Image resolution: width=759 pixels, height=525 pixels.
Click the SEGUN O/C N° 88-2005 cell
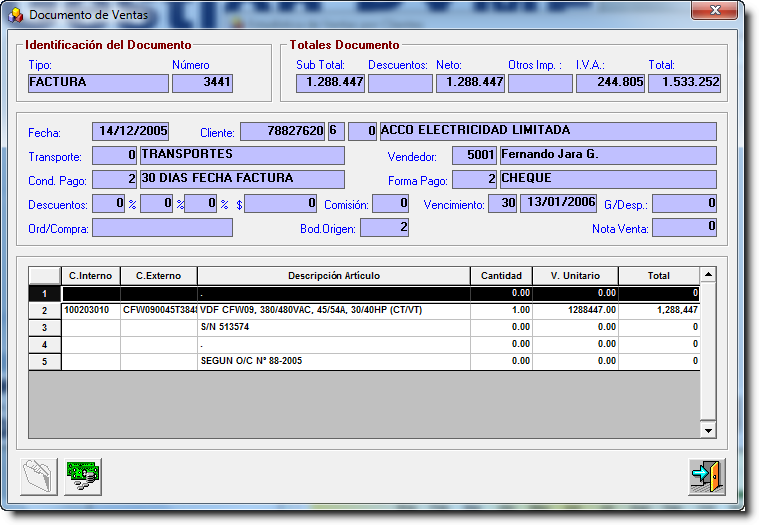pos(334,361)
